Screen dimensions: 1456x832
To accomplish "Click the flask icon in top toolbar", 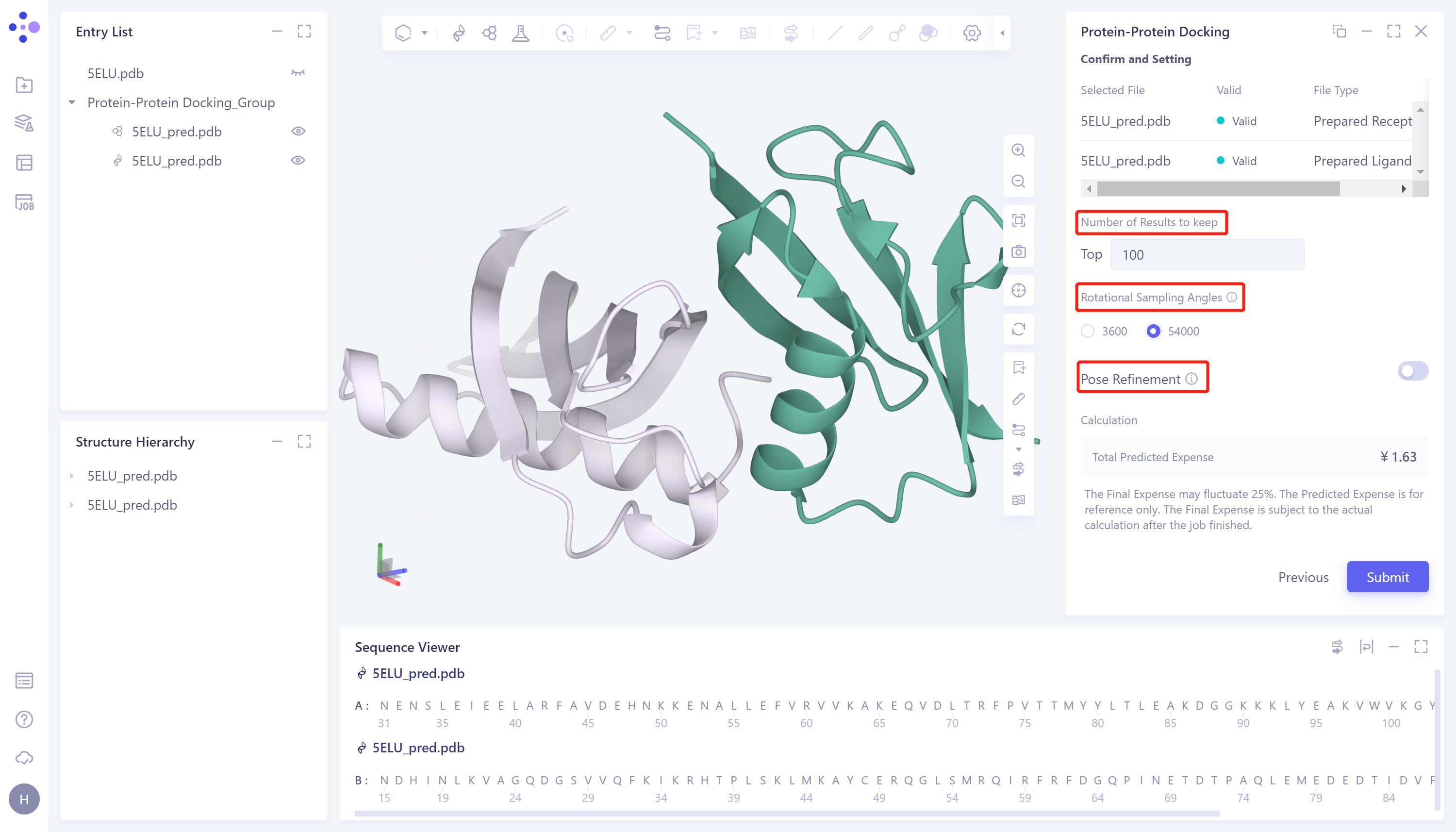I will point(520,33).
